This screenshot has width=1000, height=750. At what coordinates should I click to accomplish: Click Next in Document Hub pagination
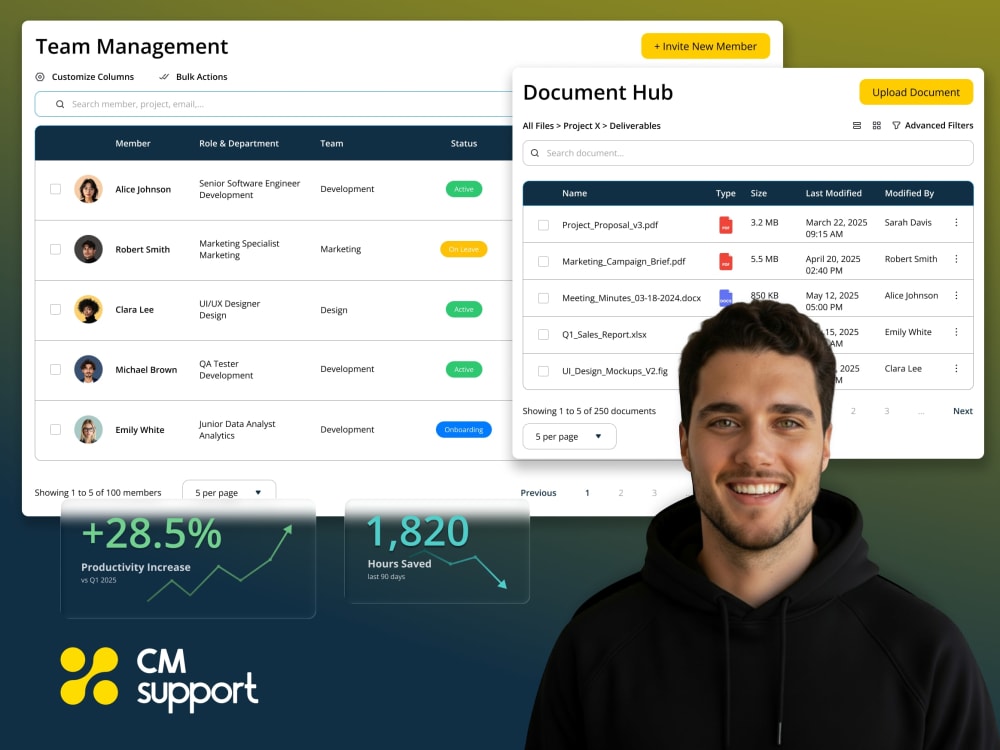(x=962, y=411)
